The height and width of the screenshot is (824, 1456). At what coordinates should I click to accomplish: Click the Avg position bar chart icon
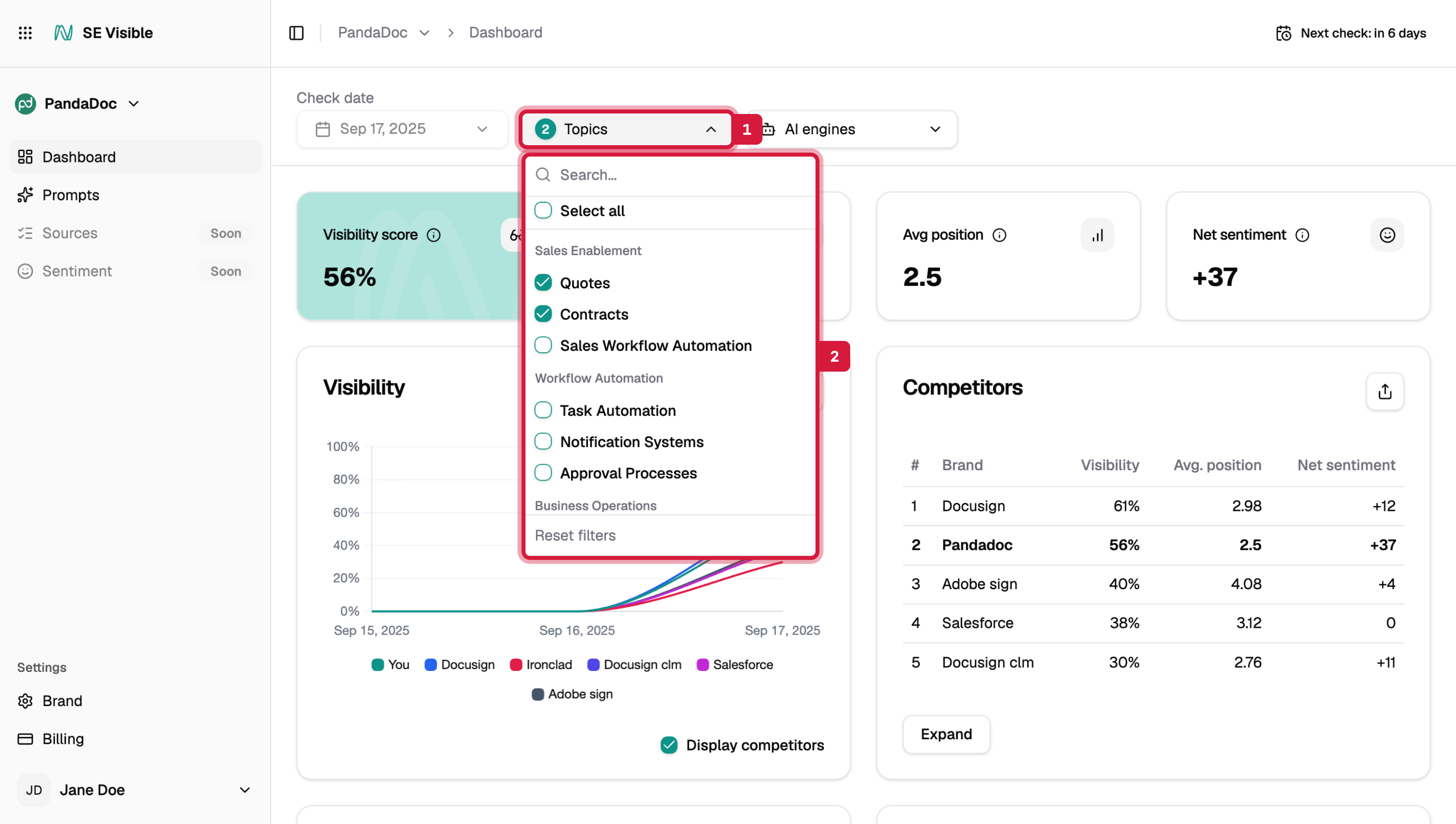pos(1097,235)
